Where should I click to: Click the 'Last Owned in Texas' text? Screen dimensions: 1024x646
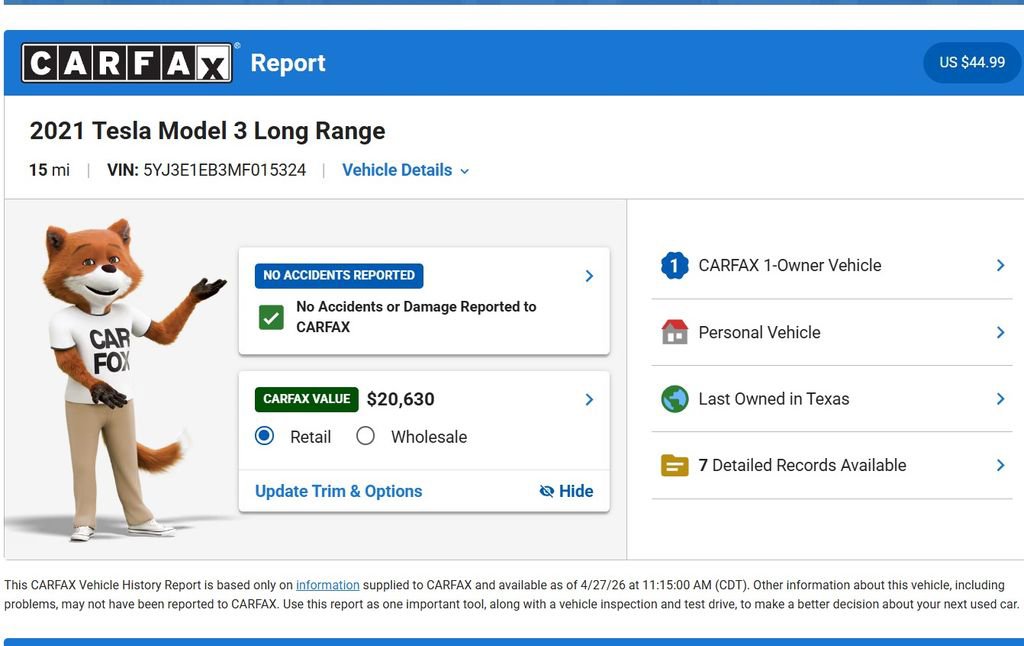click(774, 398)
